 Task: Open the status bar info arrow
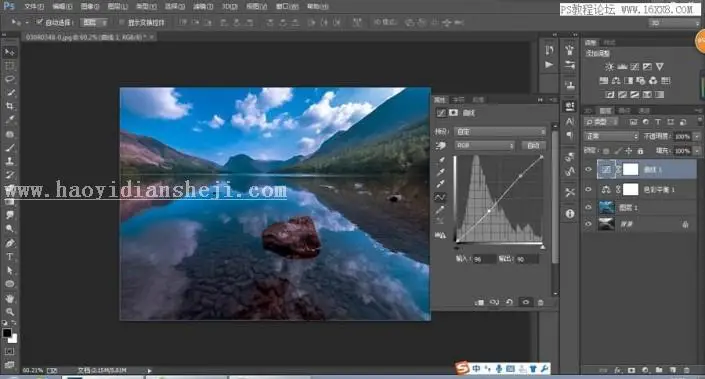pyautogui.click(x=150, y=370)
